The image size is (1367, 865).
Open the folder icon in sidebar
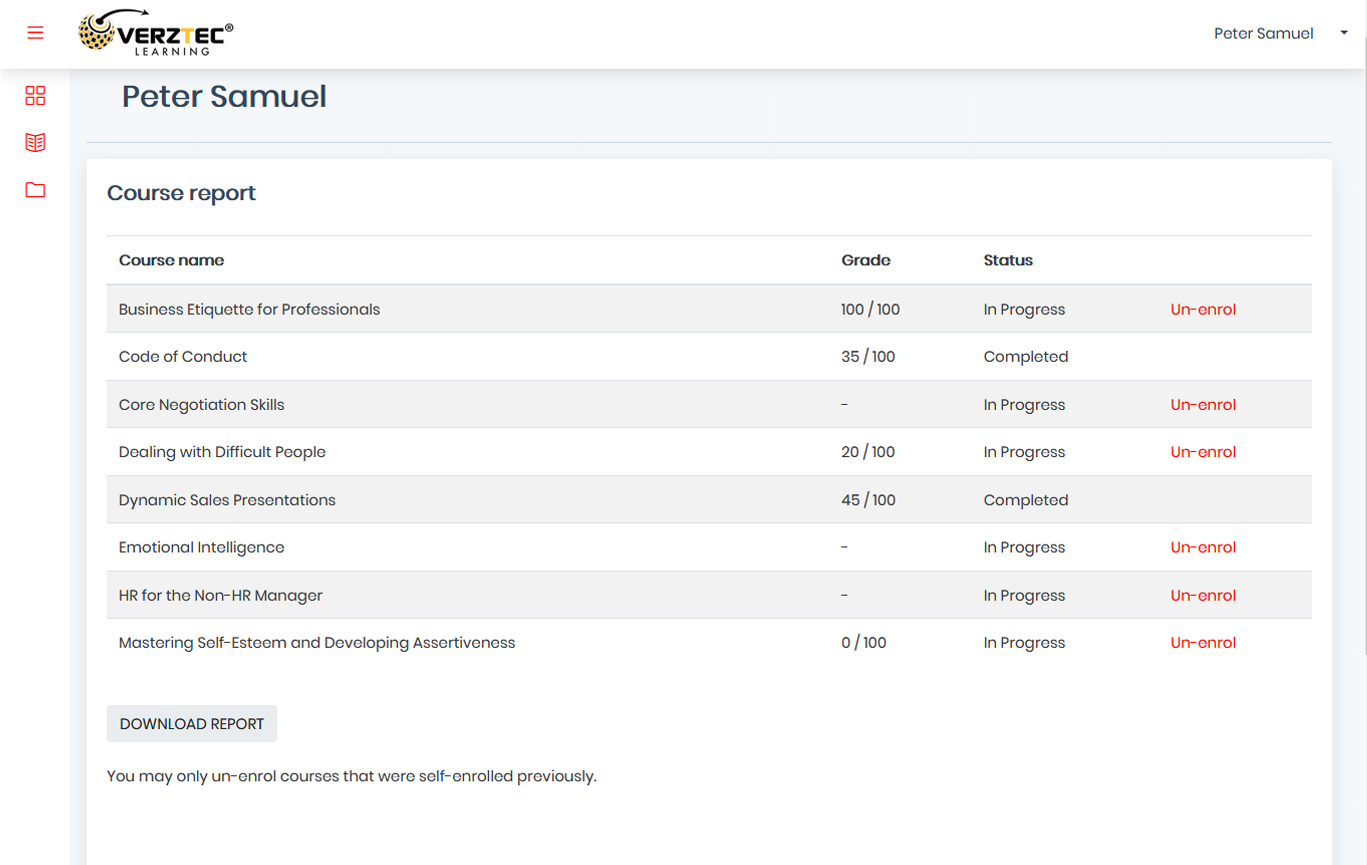[35, 190]
